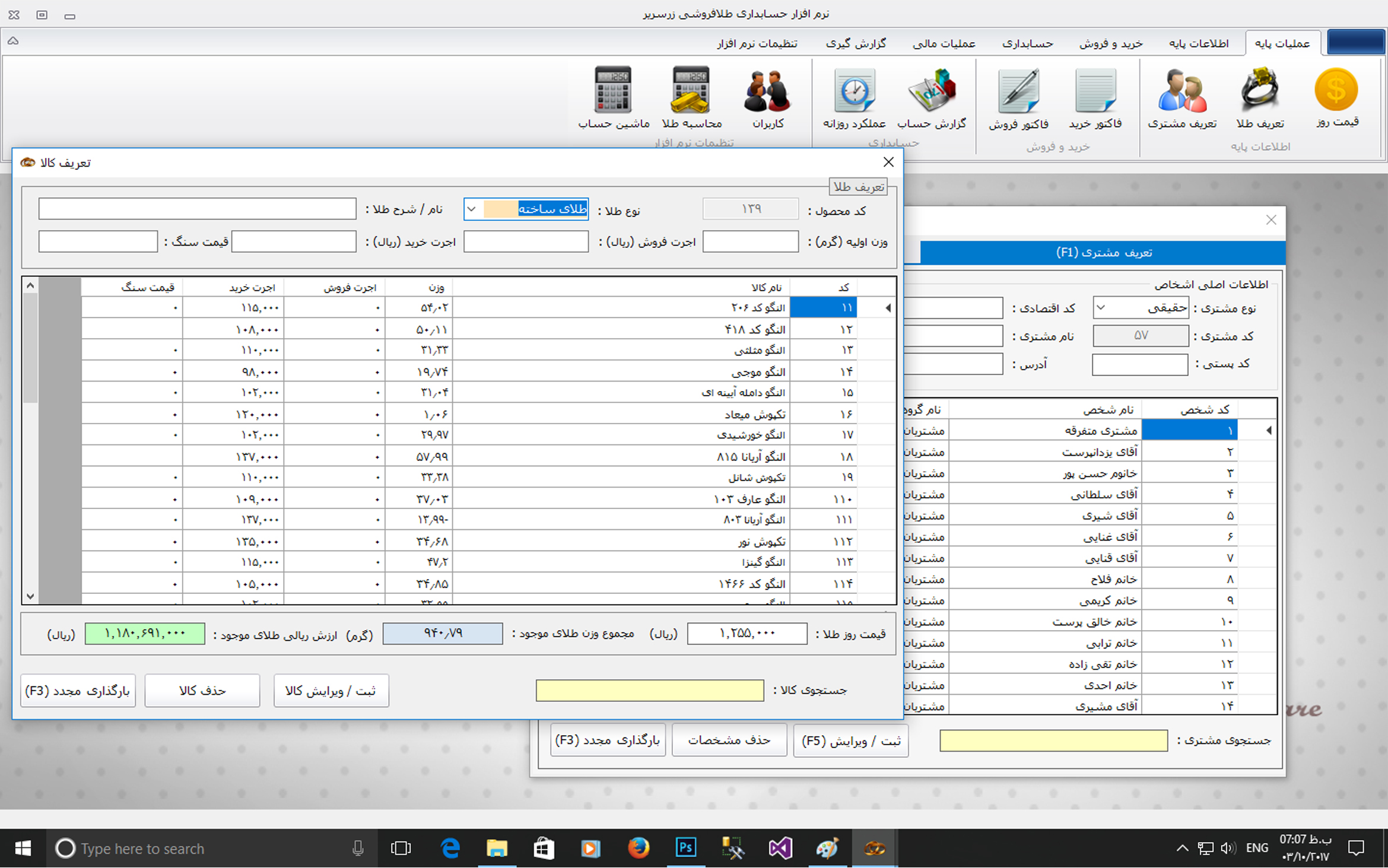Focus the کد پستی field in customer window
The height and width of the screenshot is (868, 1388).
[x=1140, y=364]
